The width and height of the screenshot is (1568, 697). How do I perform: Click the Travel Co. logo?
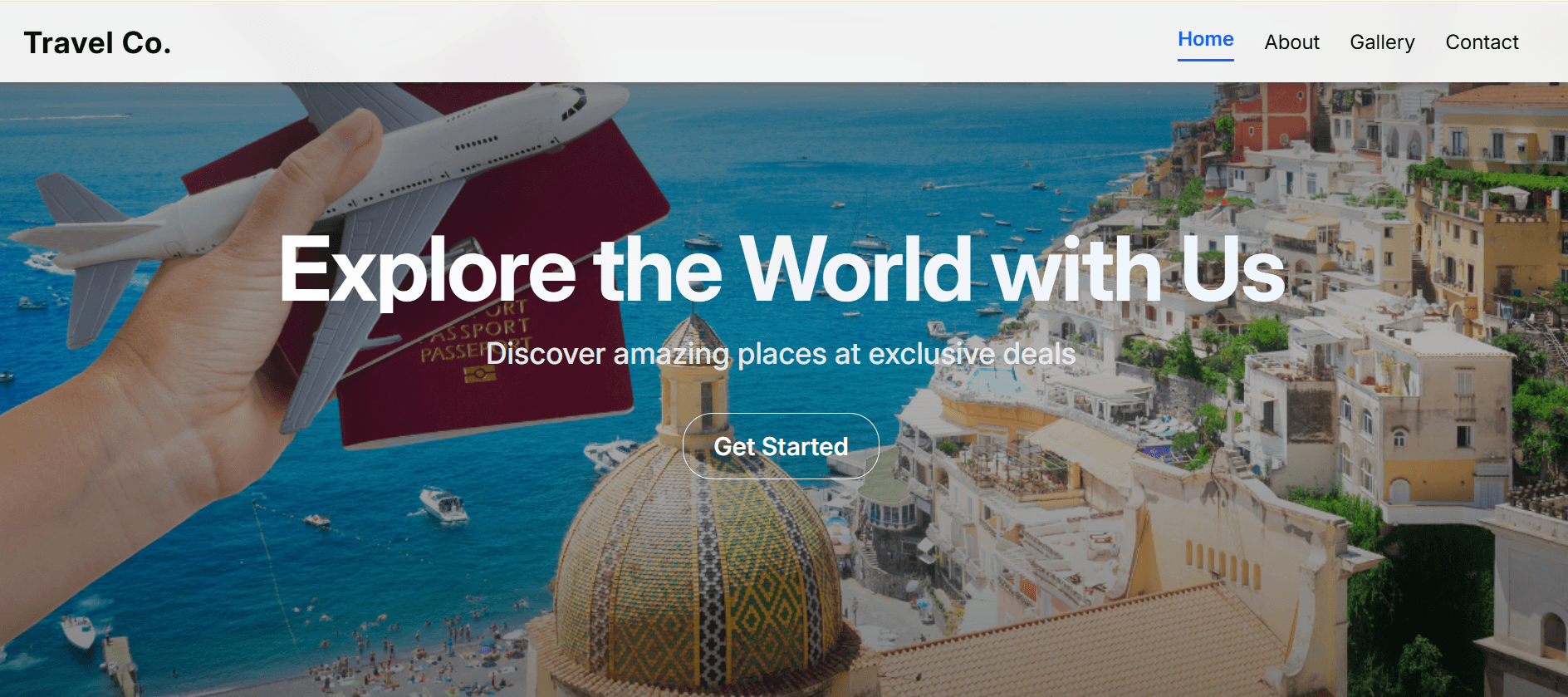(97, 42)
